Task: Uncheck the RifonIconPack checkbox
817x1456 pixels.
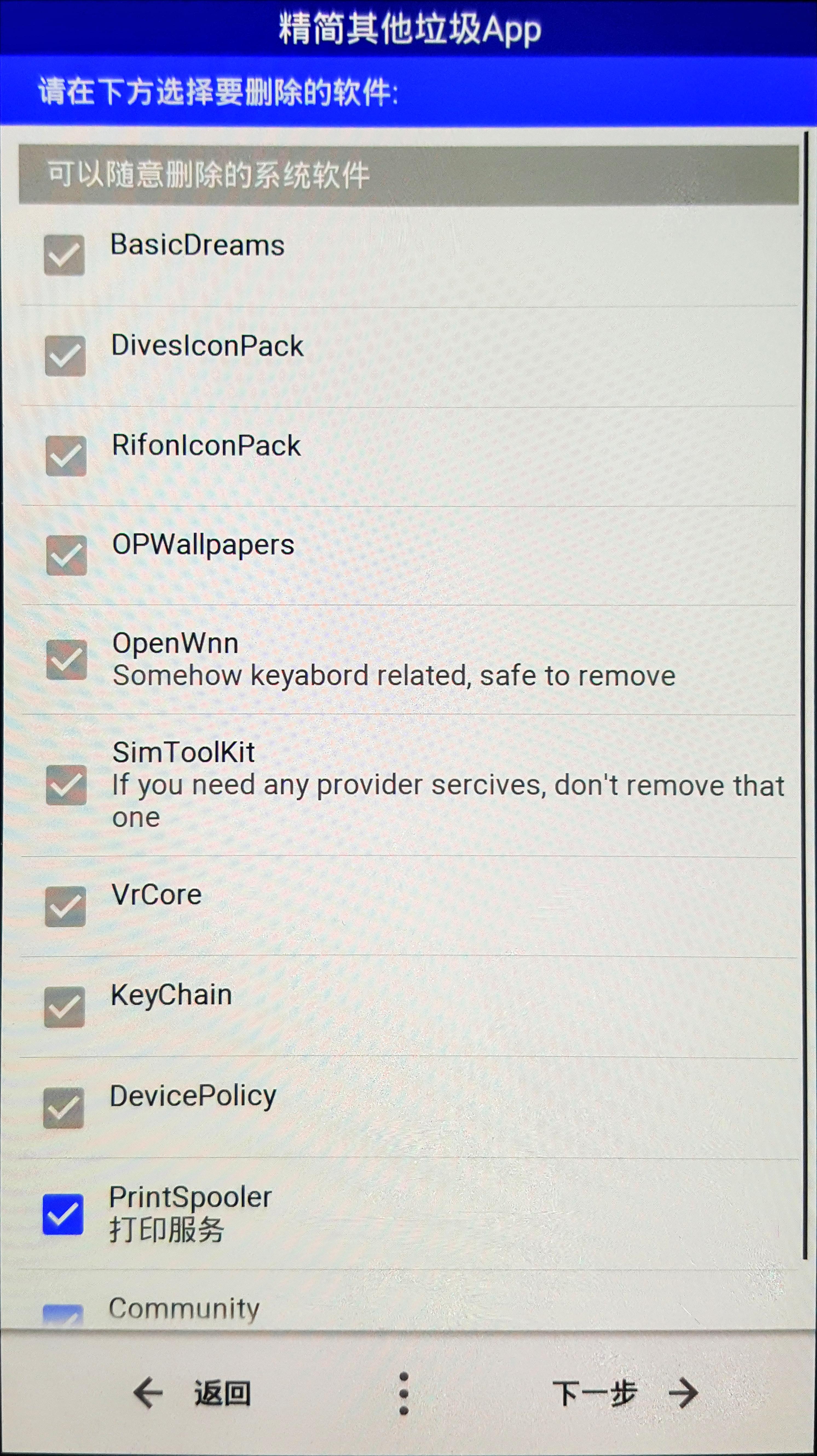Action: point(66,456)
